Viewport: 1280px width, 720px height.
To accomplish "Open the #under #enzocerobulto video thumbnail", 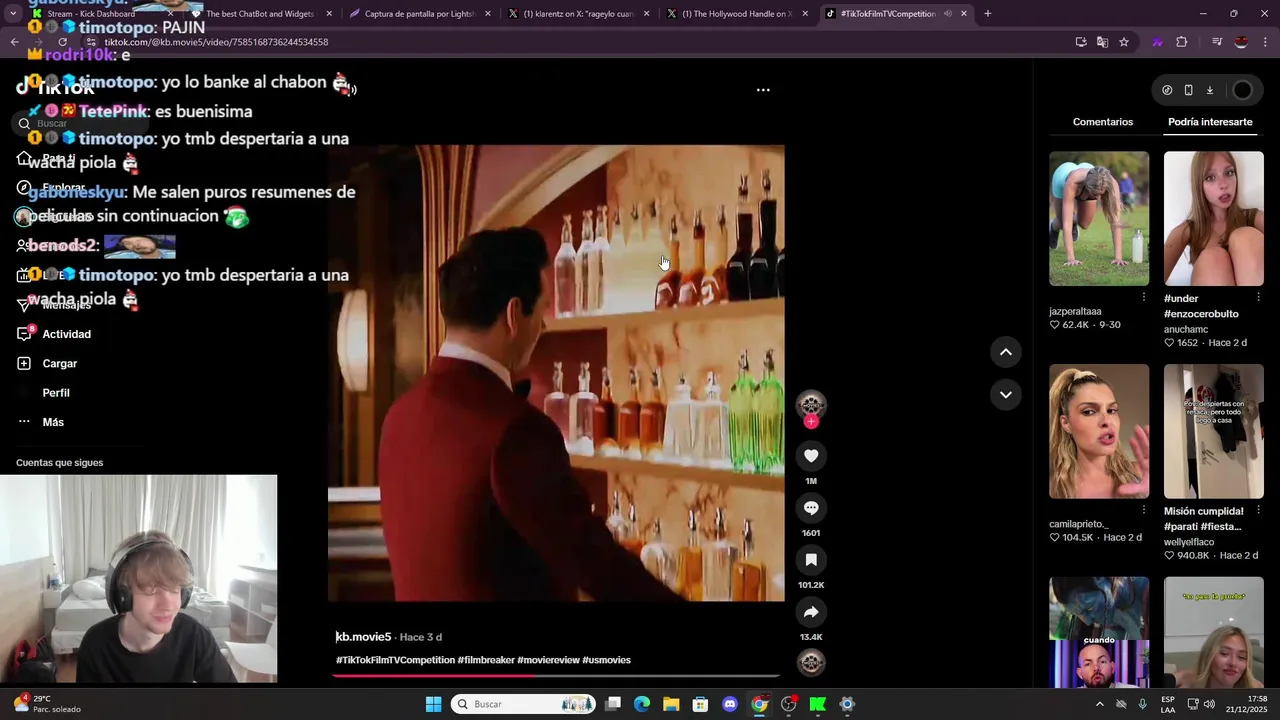I will pos(1214,219).
